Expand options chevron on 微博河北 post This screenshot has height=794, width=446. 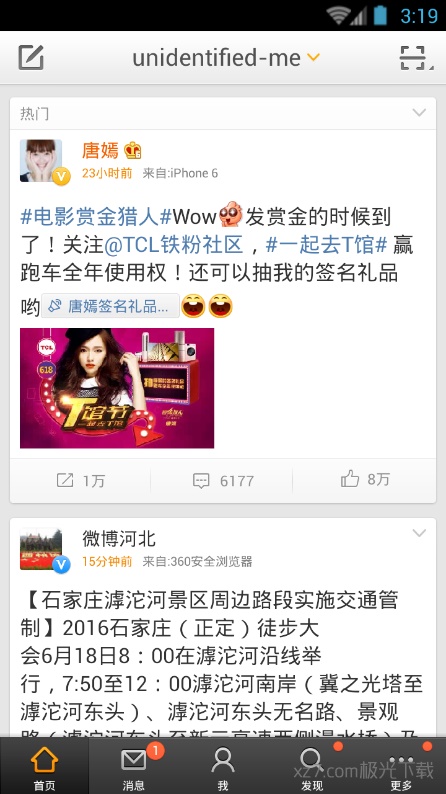(x=419, y=533)
